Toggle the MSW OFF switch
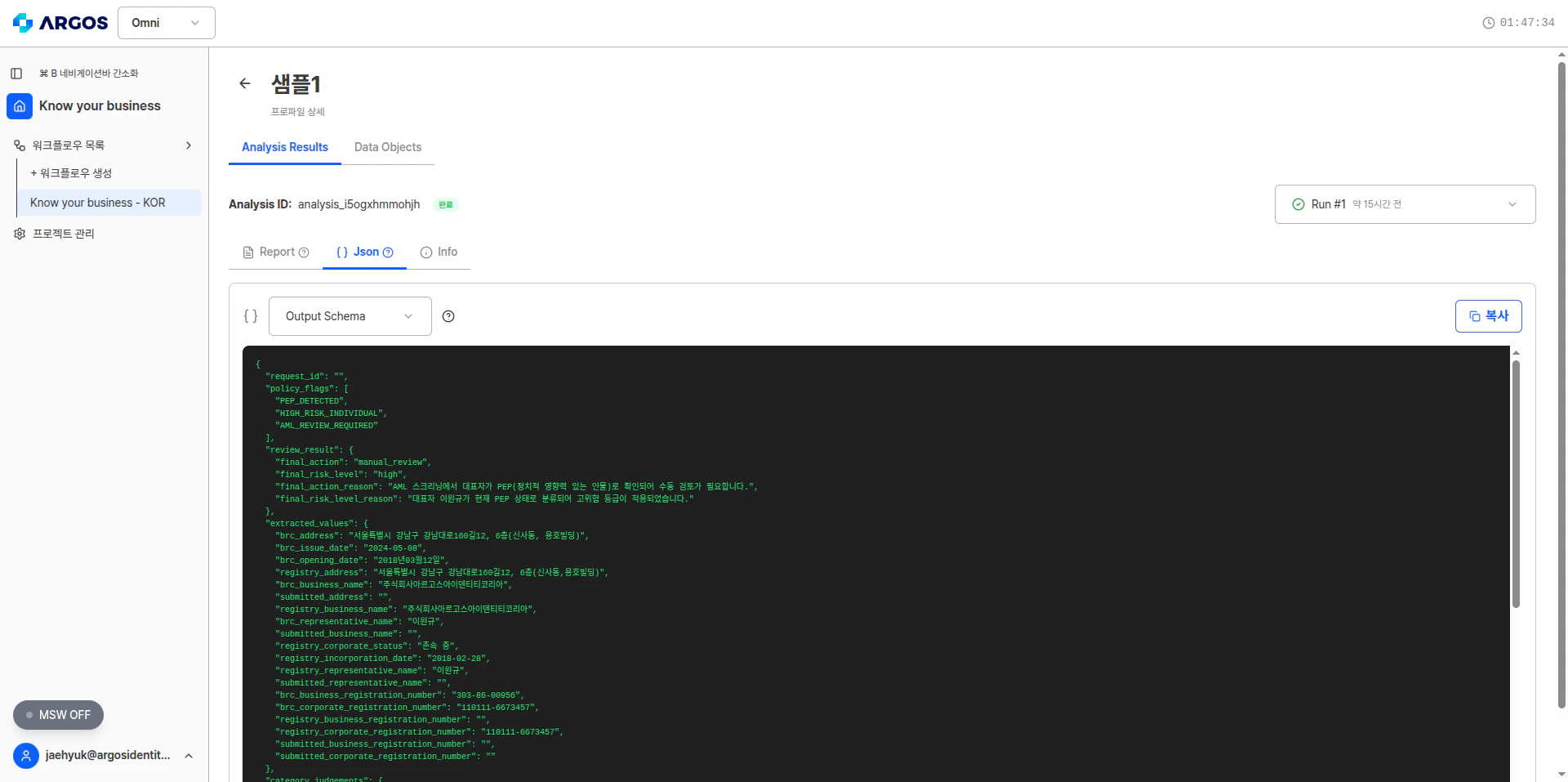 coord(57,715)
